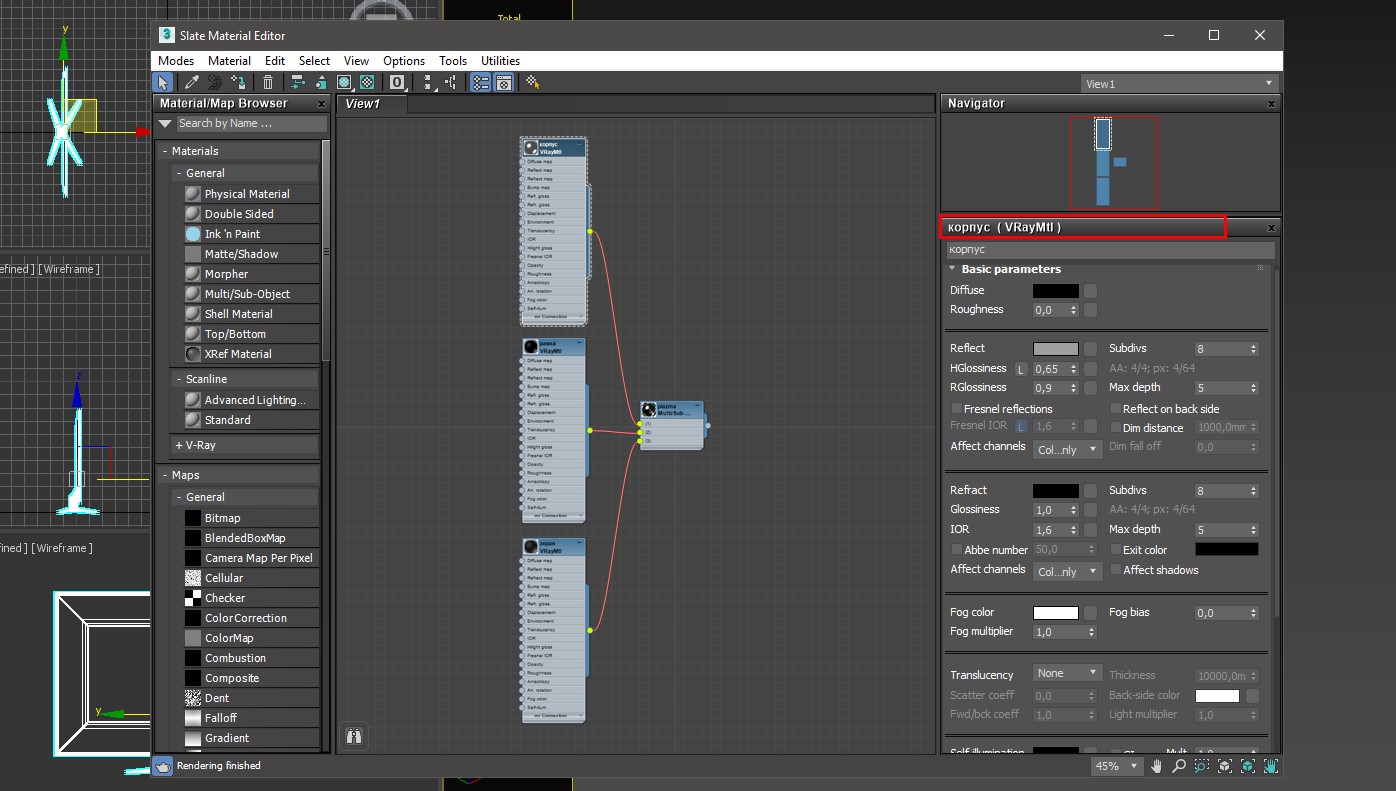Click the Pan to Selected icon
This screenshot has height=791, width=1396.
(1271, 766)
